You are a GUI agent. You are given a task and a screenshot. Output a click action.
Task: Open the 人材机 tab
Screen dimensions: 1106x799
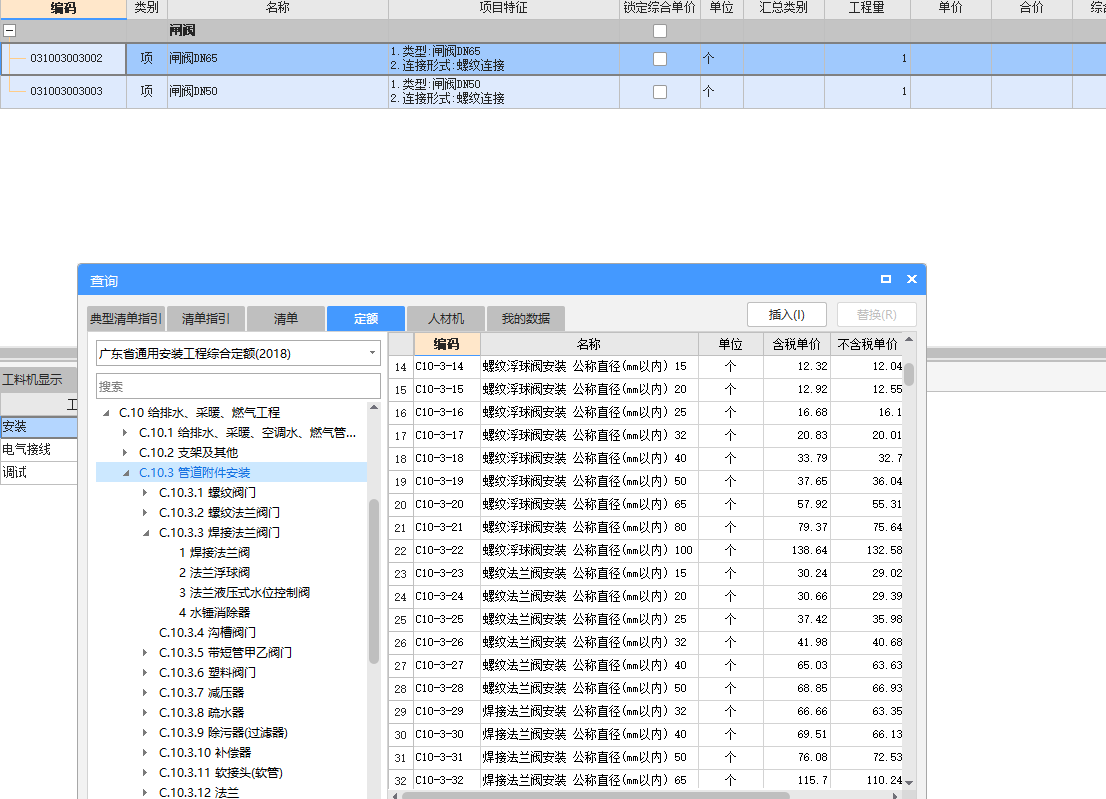[446, 319]
